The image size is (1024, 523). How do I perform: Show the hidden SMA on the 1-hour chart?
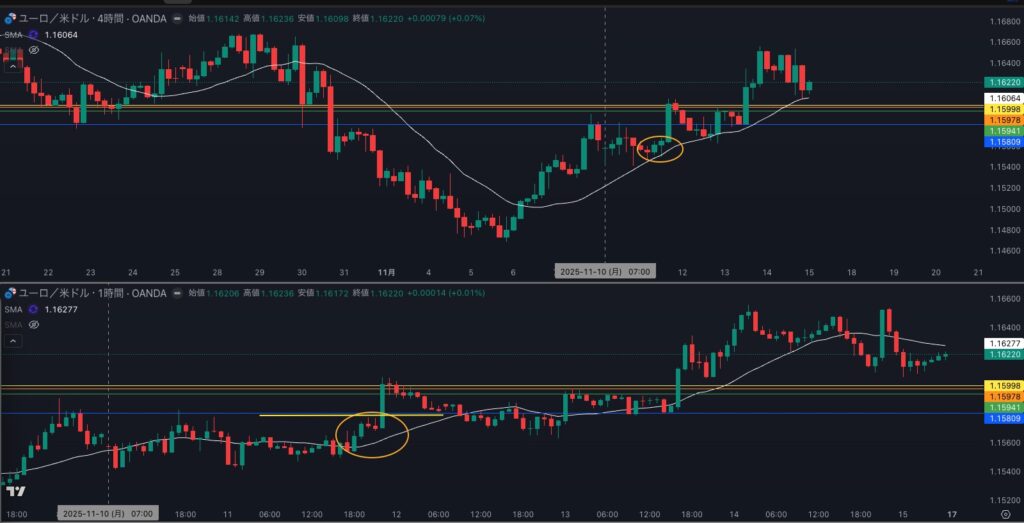point(33,324)
